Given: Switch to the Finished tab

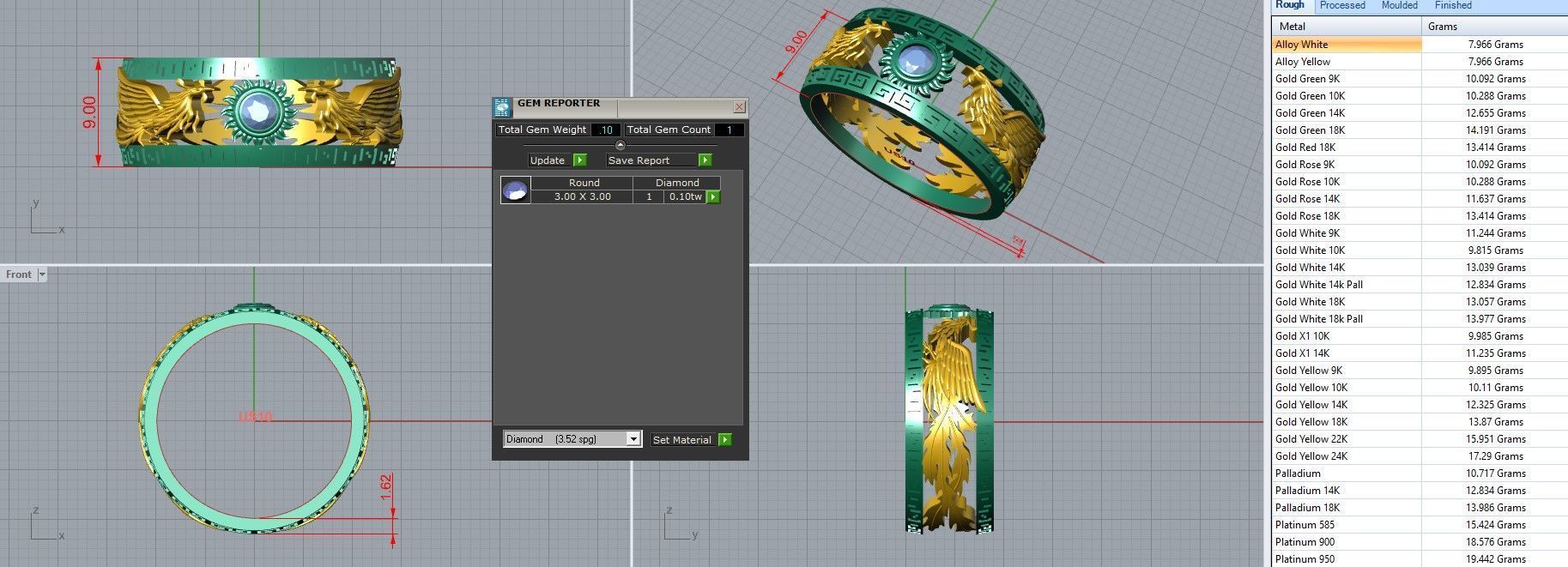Looking at the screenshot, I should click(1453, 5).
